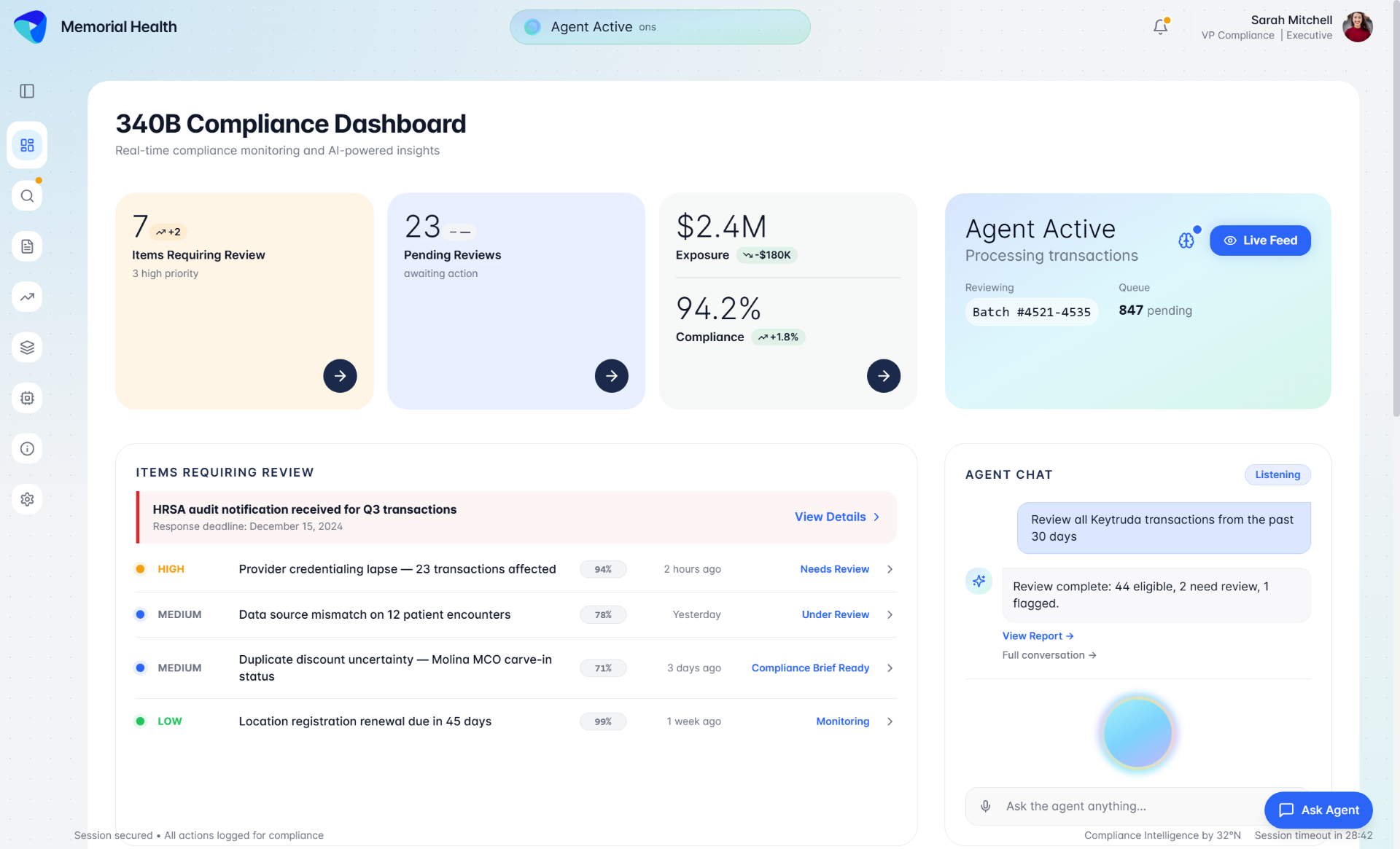Open View Report link in agent chat
The height and width of the screenshot is (849, 1400).
(x=1038, y=636)
